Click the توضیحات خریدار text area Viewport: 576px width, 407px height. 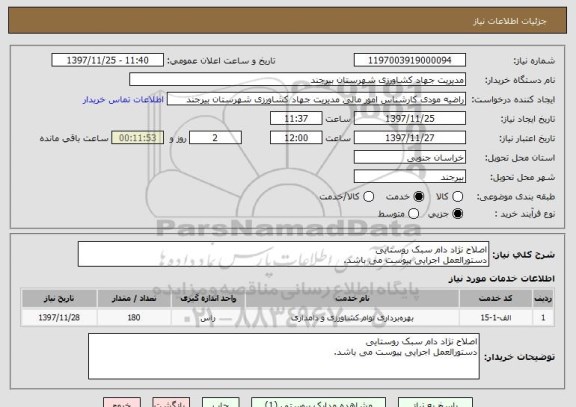click(284, 356)
